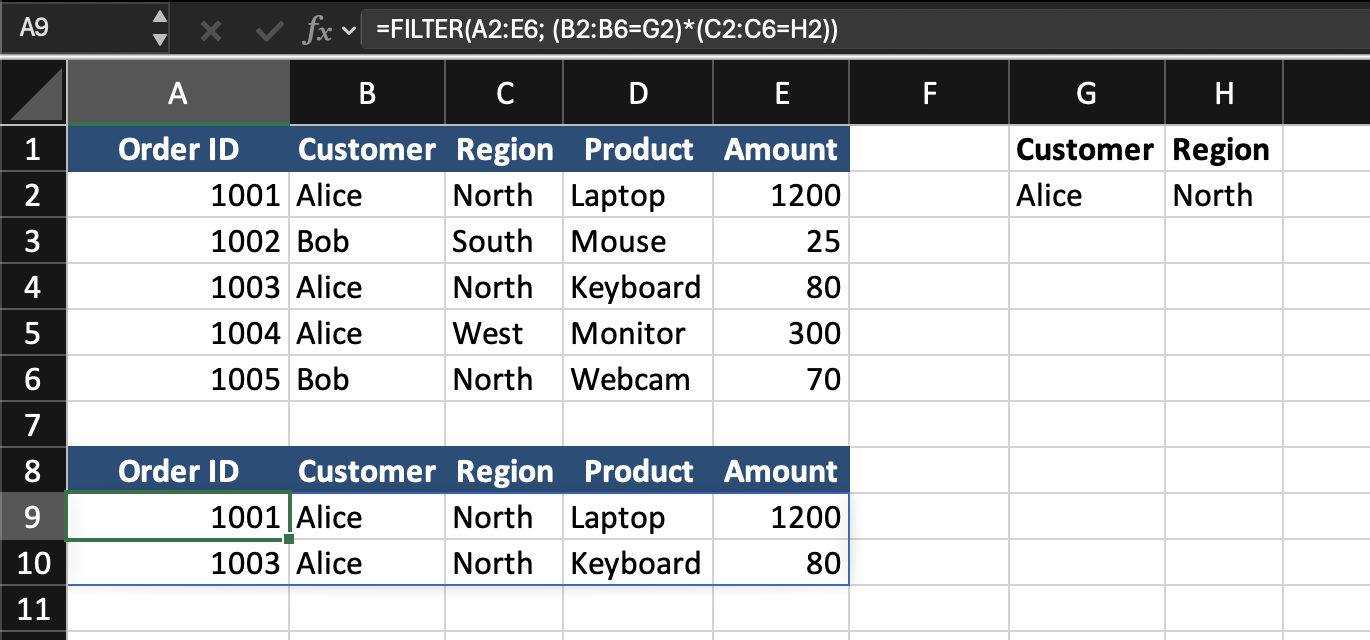This screenshot has height=640, width=1370.
Task: Click the Select All corner triangle
Action: pyautogui.click(x=34, y=94)
